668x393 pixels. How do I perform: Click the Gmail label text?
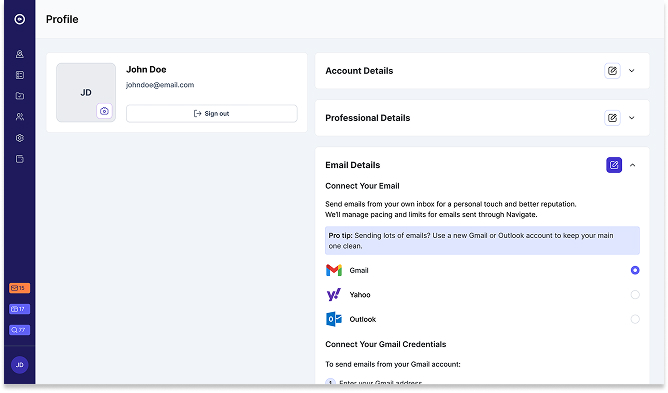[x=359, y=271]
